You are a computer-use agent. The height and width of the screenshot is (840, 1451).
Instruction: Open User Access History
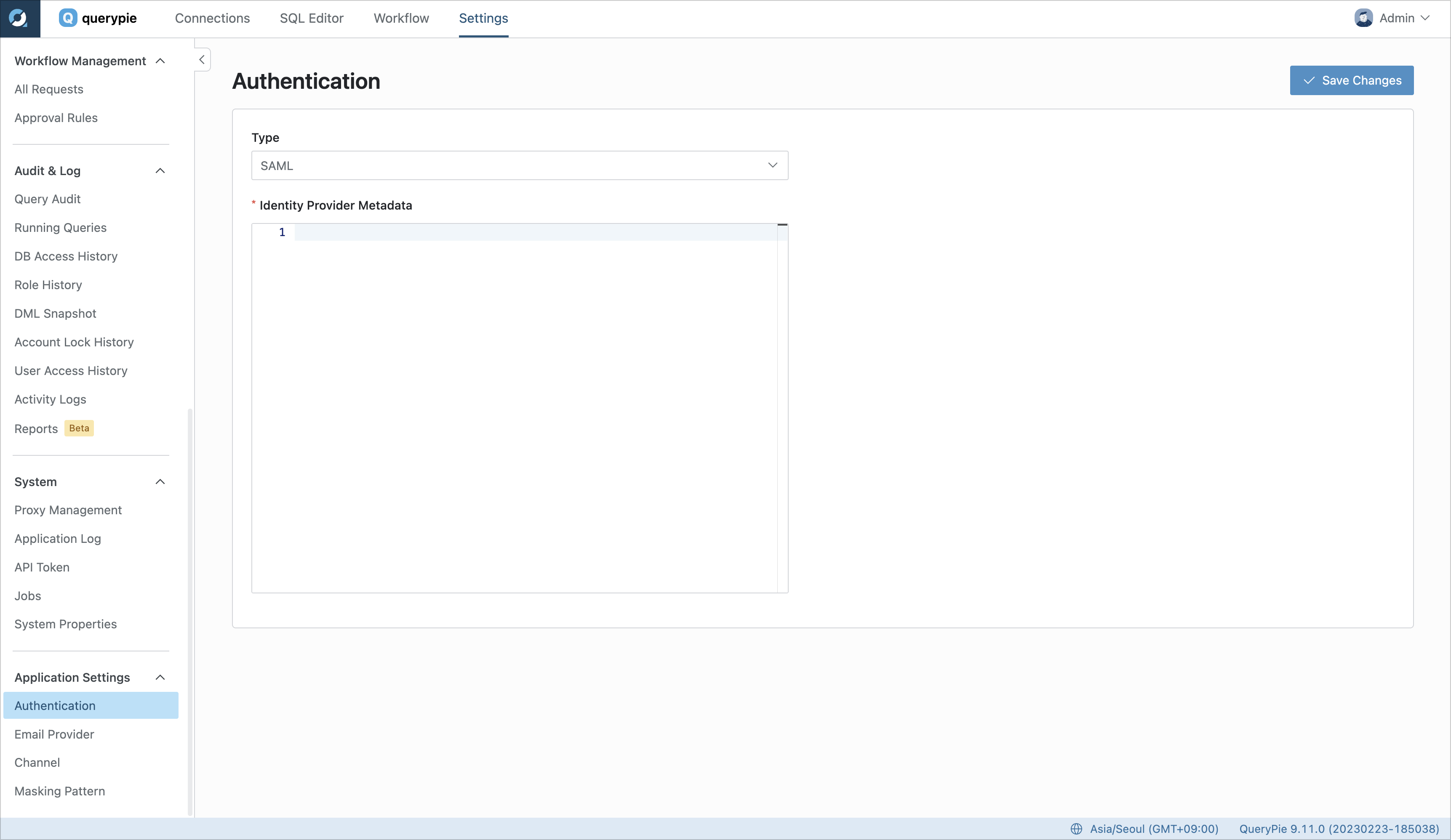[71, 371]
